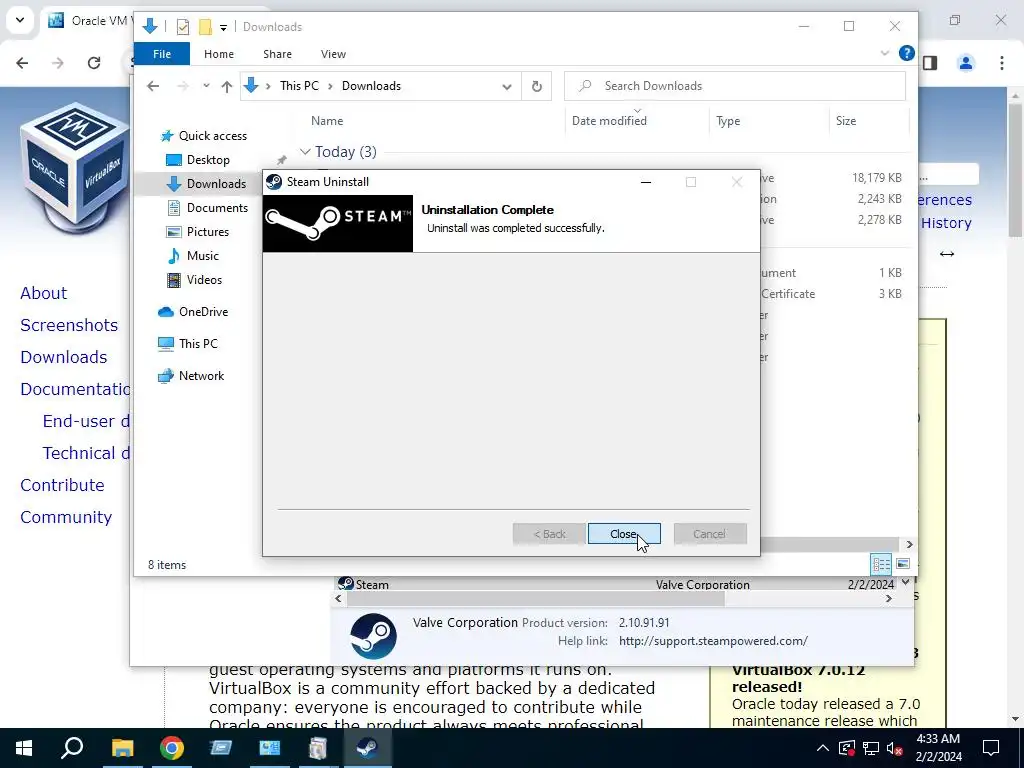Select Downloads in navigation pane
1024x768 pixels.
pyautogui.click(x=216, y=184)
